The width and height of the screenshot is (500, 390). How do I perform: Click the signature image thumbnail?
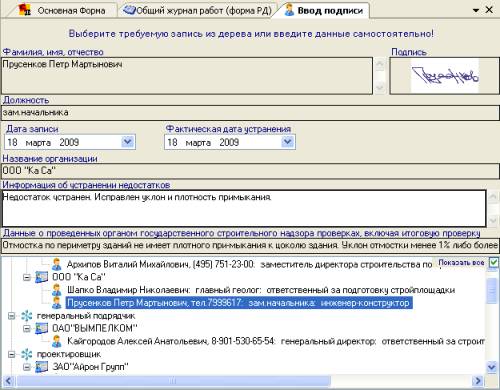[x=445, y=76]
